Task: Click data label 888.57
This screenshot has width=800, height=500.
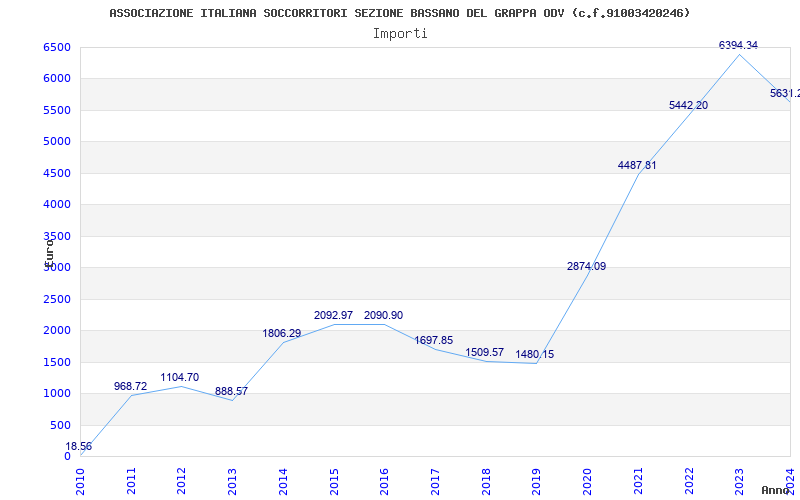Action: (x=231, y=391)
